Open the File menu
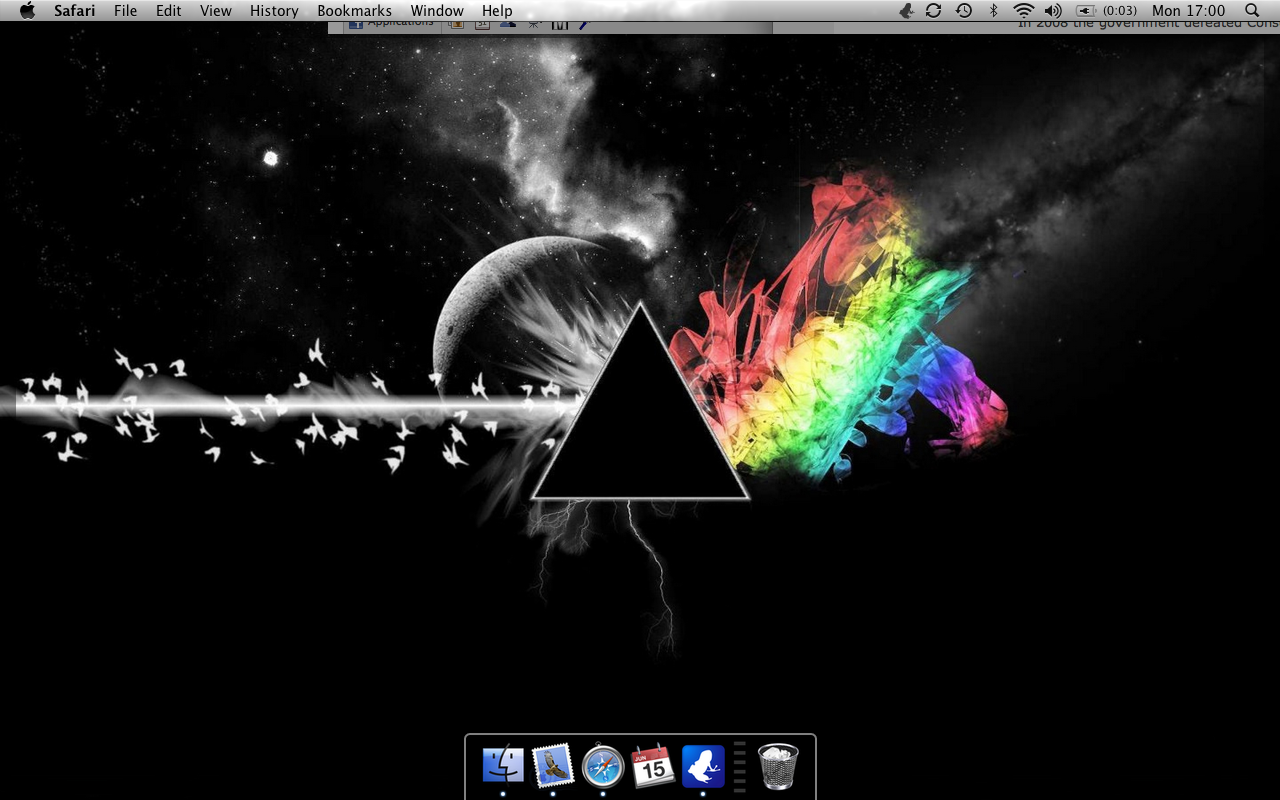The width and height of the screenshot is (1280, 800). 125,11
